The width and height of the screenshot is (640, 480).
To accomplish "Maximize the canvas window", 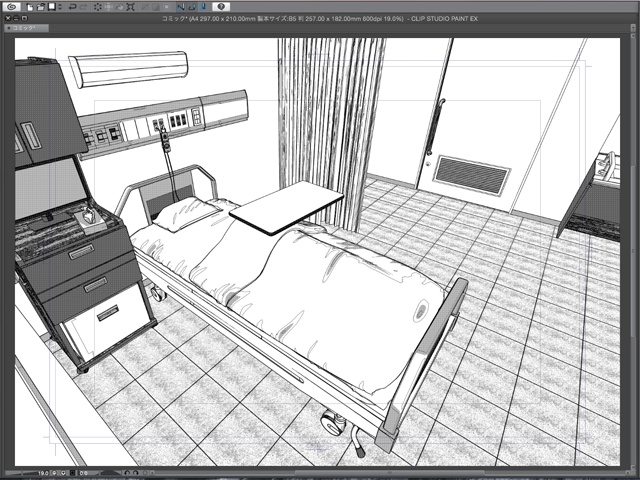I will tap(24, 18).
